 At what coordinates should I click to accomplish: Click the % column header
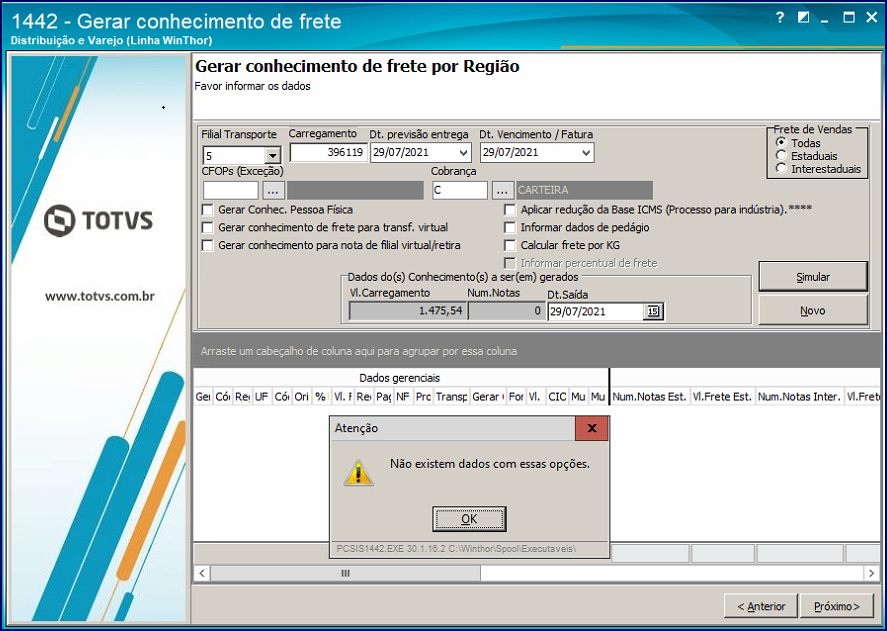click(x=320, y=397)
